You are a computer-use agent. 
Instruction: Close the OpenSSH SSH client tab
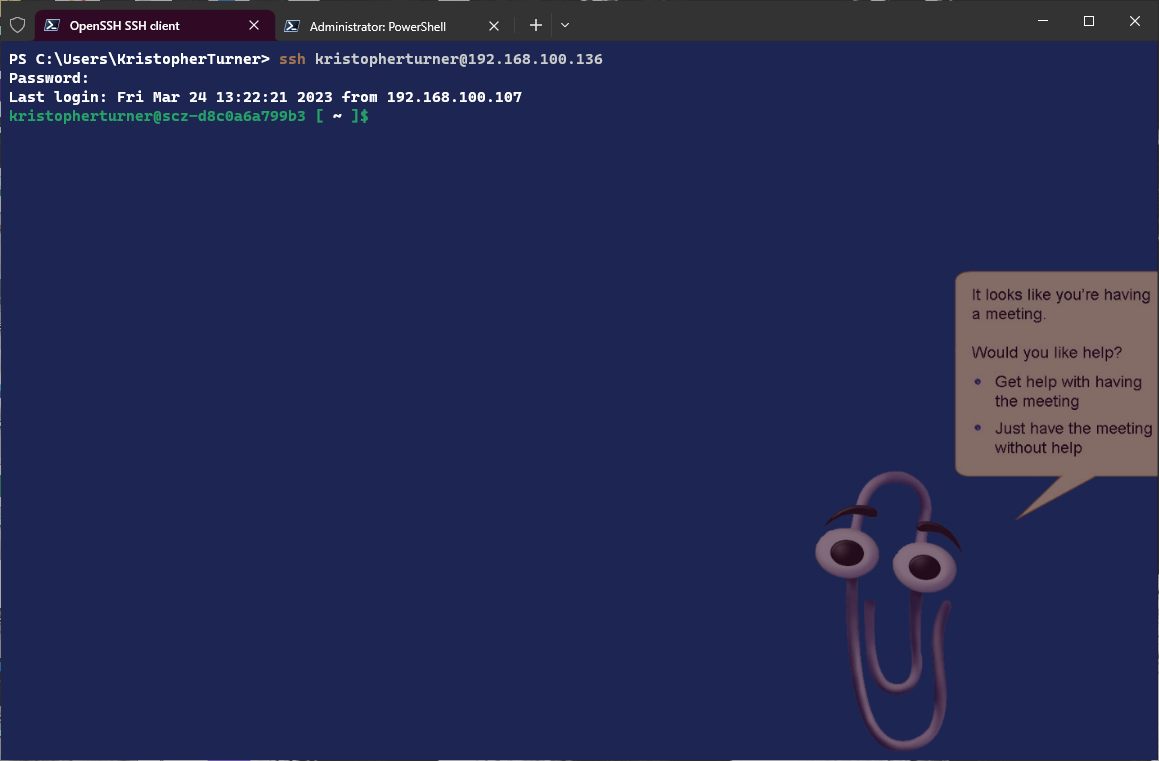(254, 26)
